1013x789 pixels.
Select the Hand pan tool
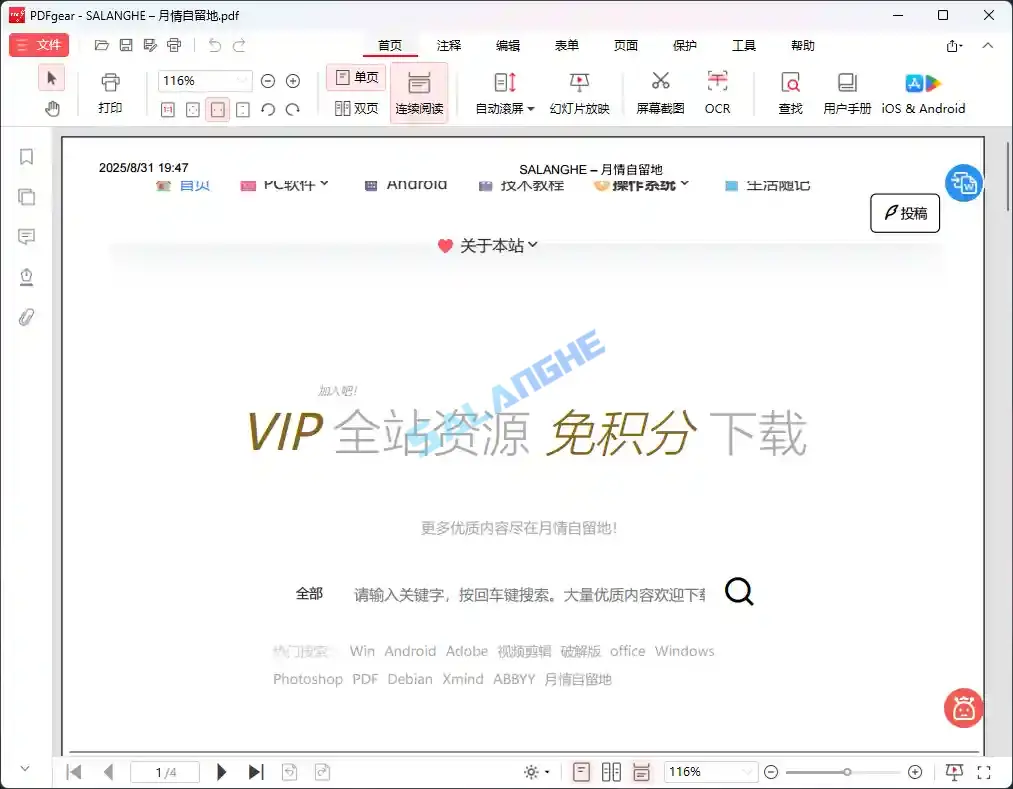[x=52, y=108]
